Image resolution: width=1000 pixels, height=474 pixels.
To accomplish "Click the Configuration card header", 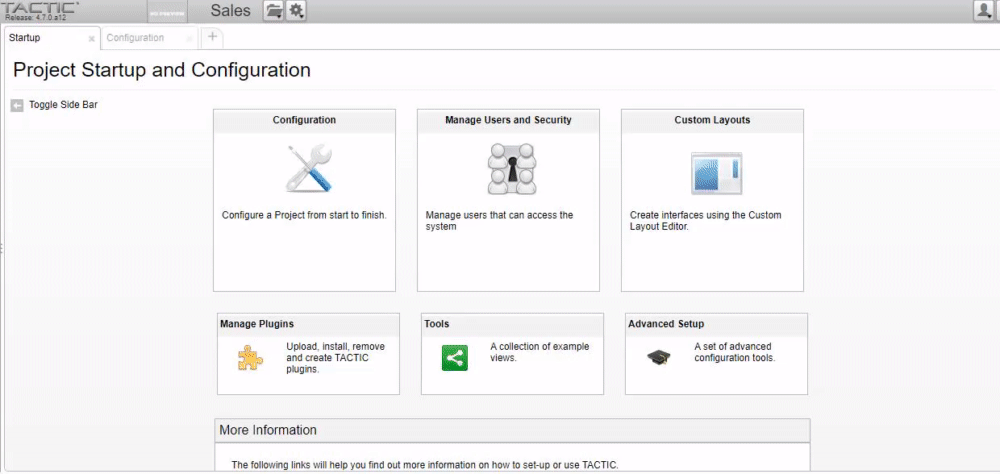I will (x=304, y=121).
